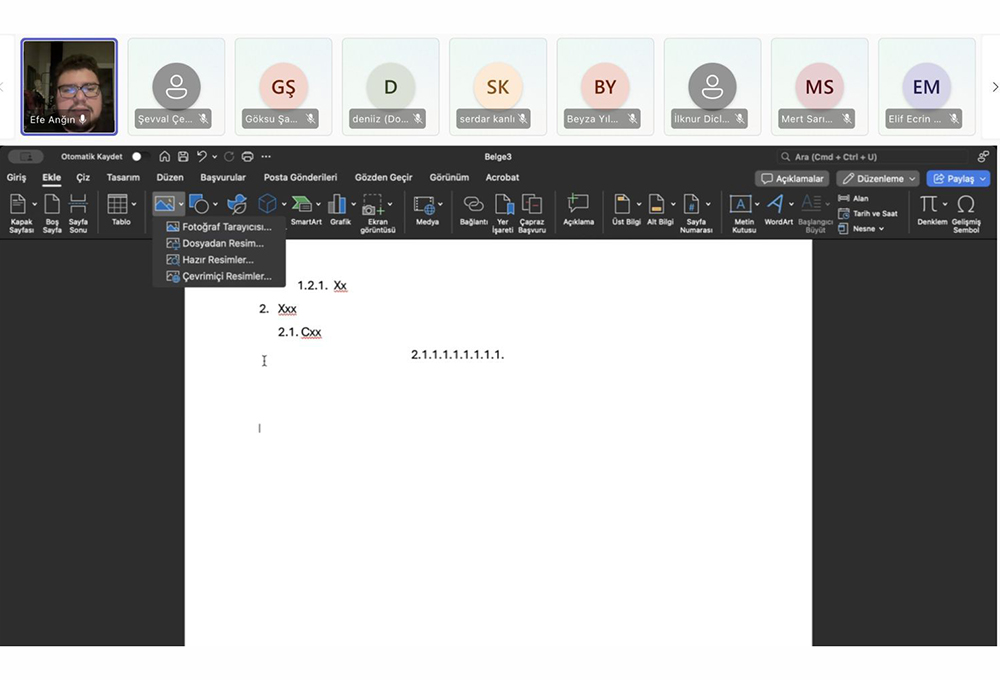Viewport: 1000px width, 680px height.
Task: Toggle mute icon on deniiz participant tile
Action: [x=418, y=119]
